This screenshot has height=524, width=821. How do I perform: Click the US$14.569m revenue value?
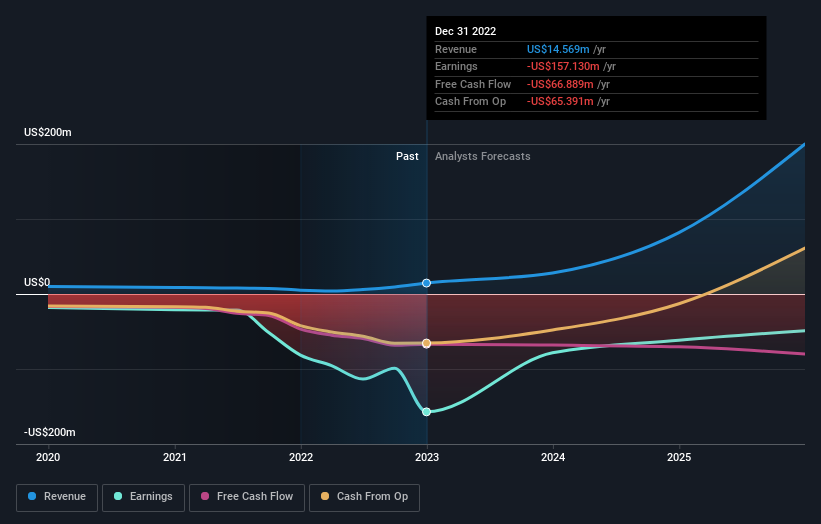click(558, 49)
